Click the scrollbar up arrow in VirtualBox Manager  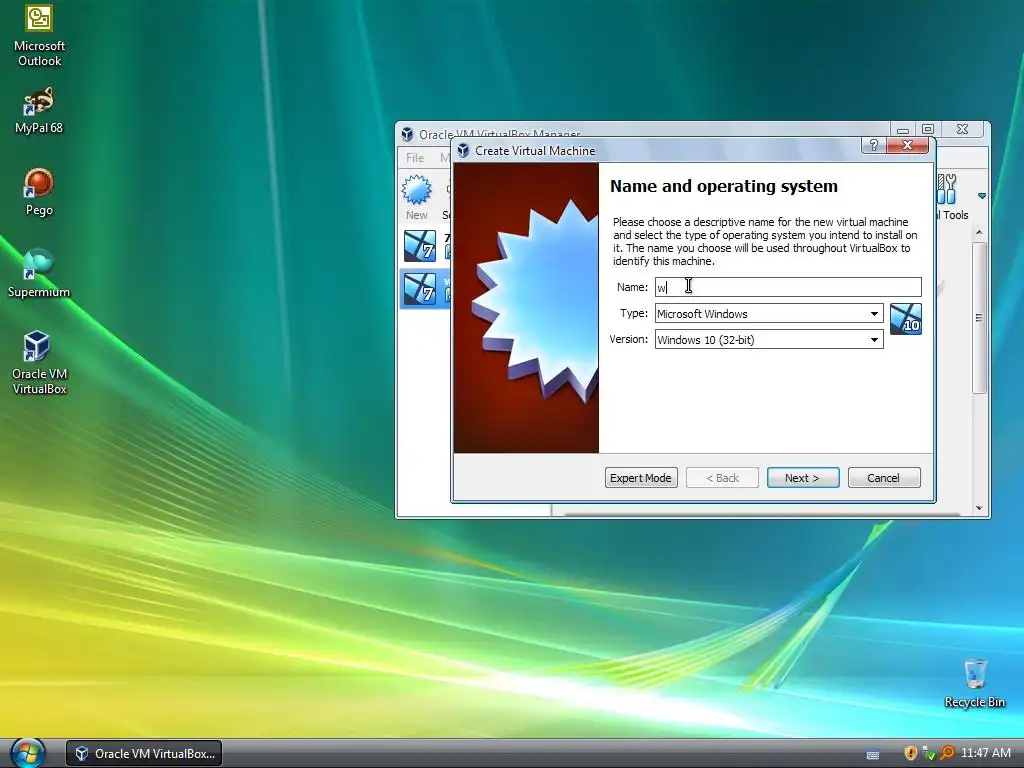978,232
